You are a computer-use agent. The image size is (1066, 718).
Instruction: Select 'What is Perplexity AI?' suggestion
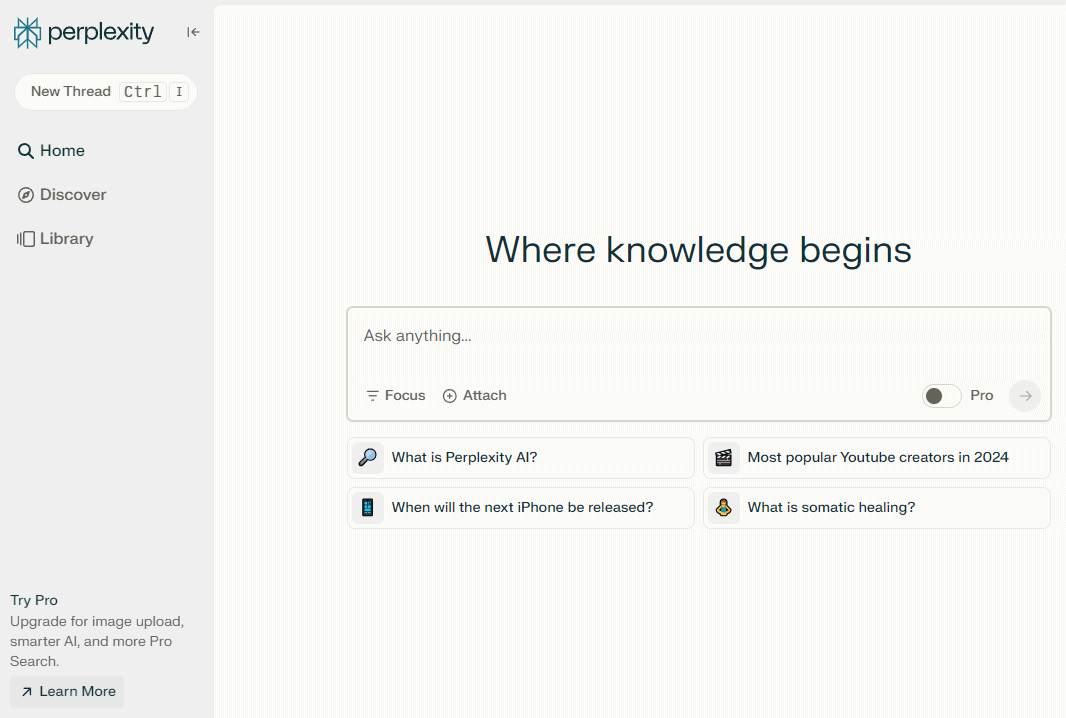pos(521,458)
